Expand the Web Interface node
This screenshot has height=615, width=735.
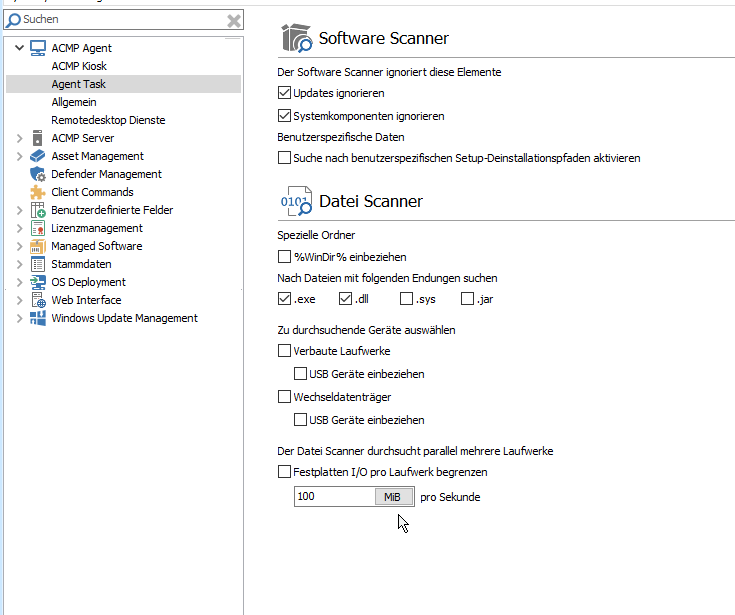coord(19,300)
